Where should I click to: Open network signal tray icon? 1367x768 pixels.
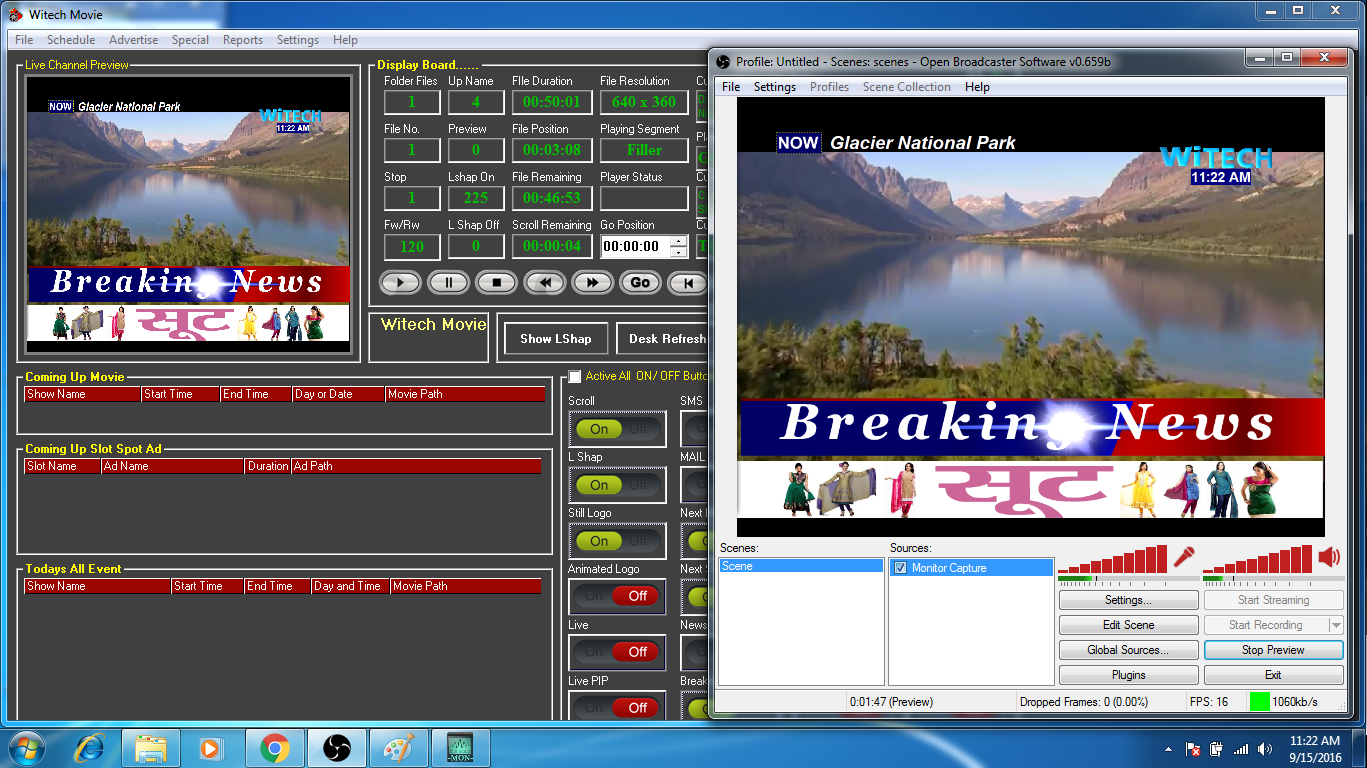tap(1241, 749)
